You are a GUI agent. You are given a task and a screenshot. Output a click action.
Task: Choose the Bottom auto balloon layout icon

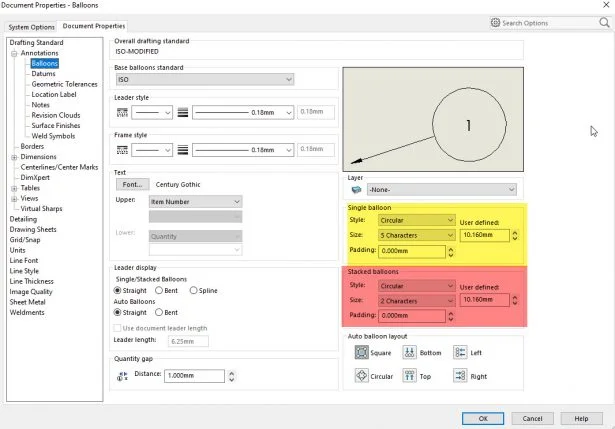click(410, 352)
